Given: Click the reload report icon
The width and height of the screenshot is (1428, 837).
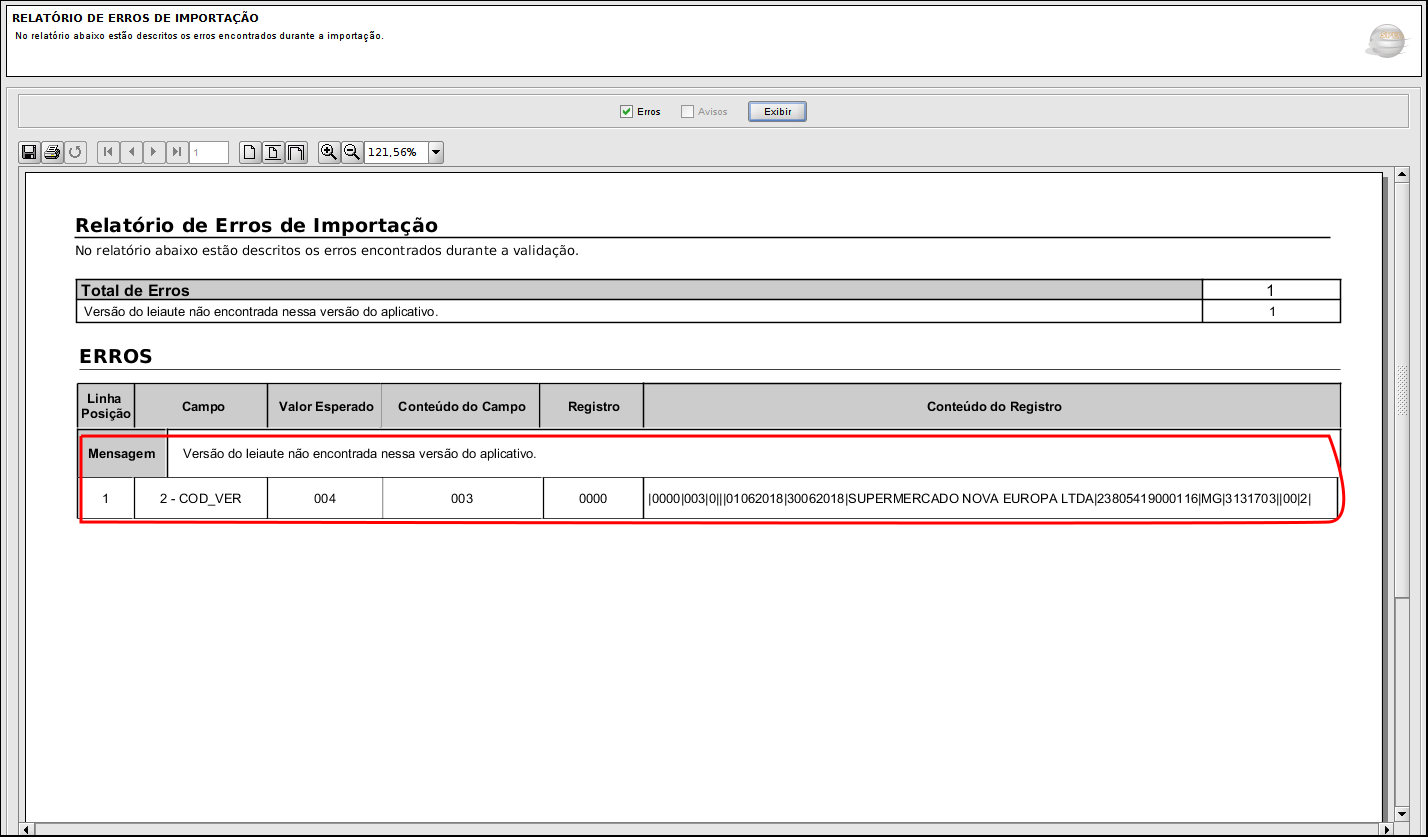Looking at the screenshot, I should click(75, 152).
